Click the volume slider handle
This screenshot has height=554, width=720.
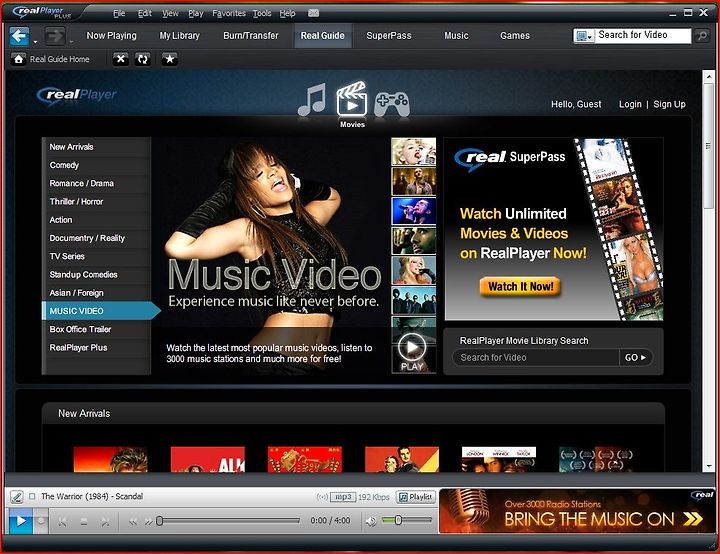pyautogui.click(x=398, y=520)
